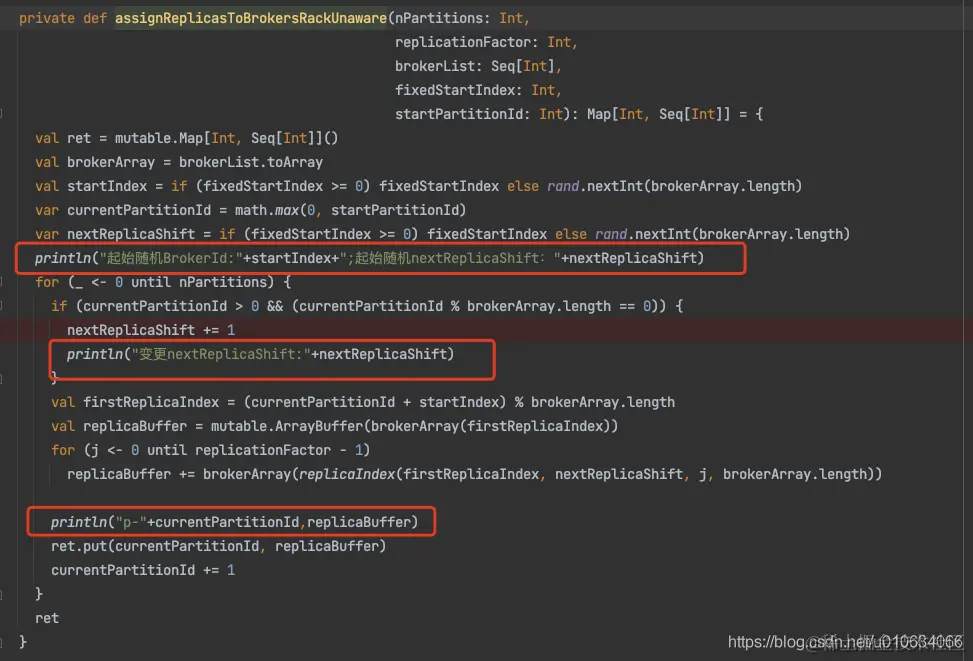Screen dimensions: 973x661
Task: Click 'val firstReplicaIndex' declaration
Action: 135,402
